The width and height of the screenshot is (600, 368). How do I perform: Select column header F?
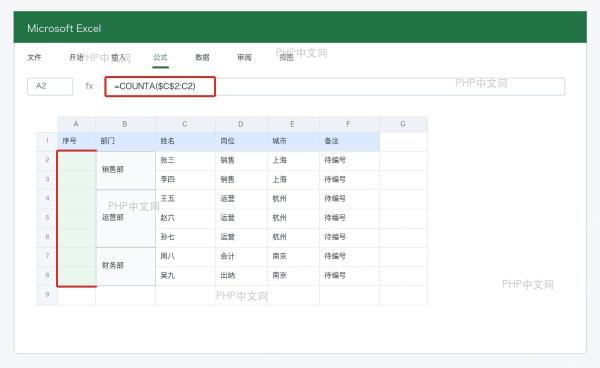(x=349, y=124)
